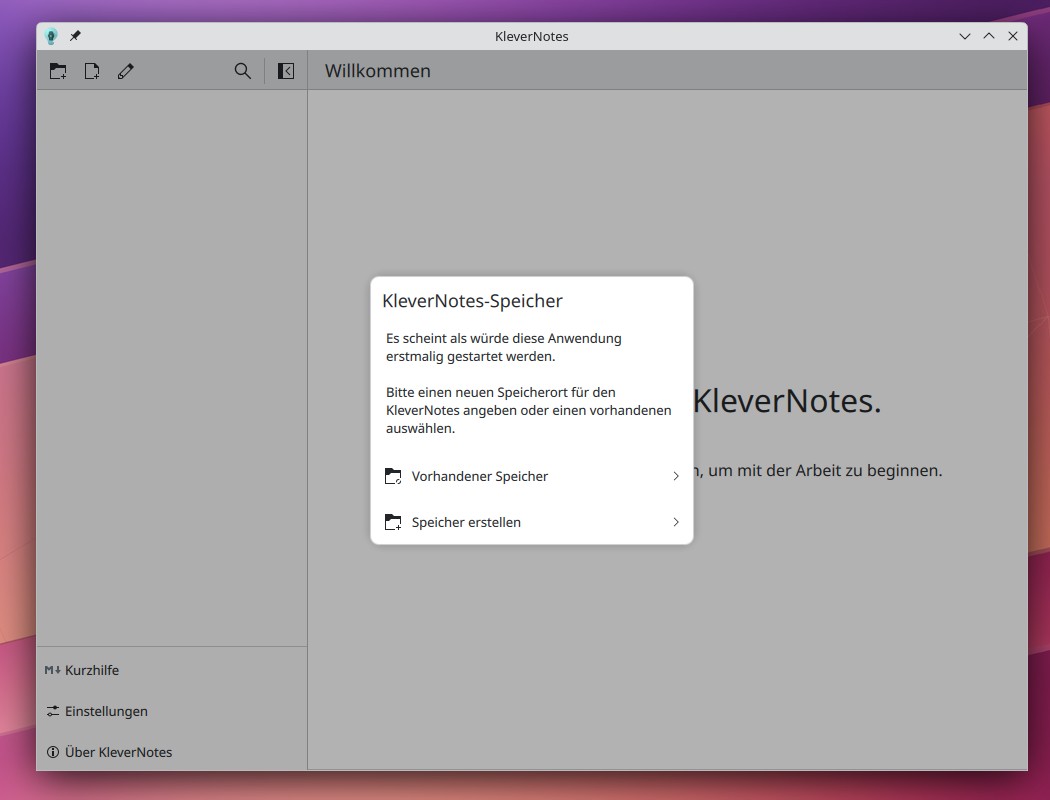Click the info icon beside Über KleverNotes
This screenshot has height=800, width=1050.
(x=53, y=752)
